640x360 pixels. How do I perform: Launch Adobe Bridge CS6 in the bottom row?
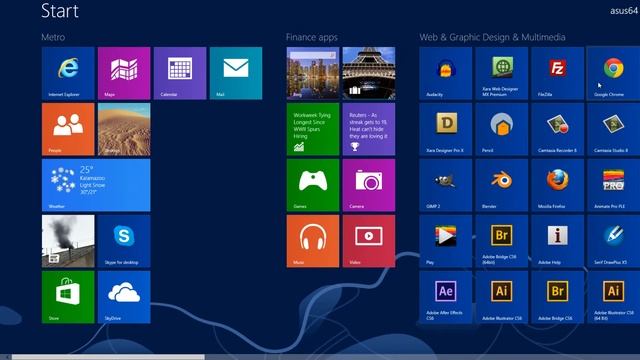(x=558, y=297)
